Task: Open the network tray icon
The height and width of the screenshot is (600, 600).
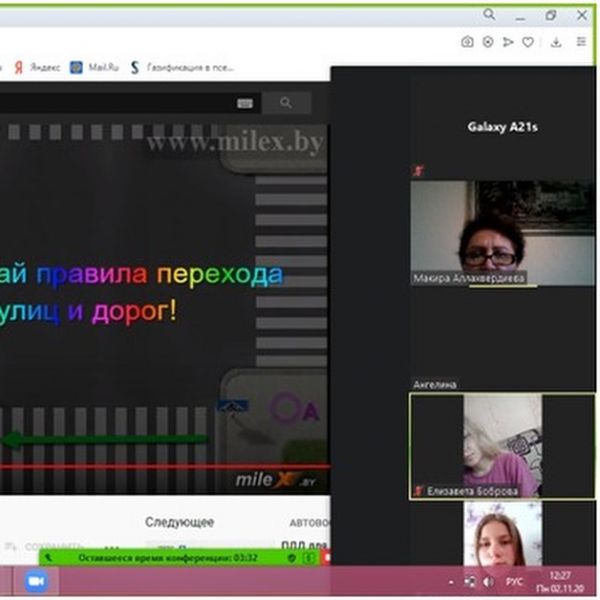Action: pyautogui.click(x=470, y=582)
